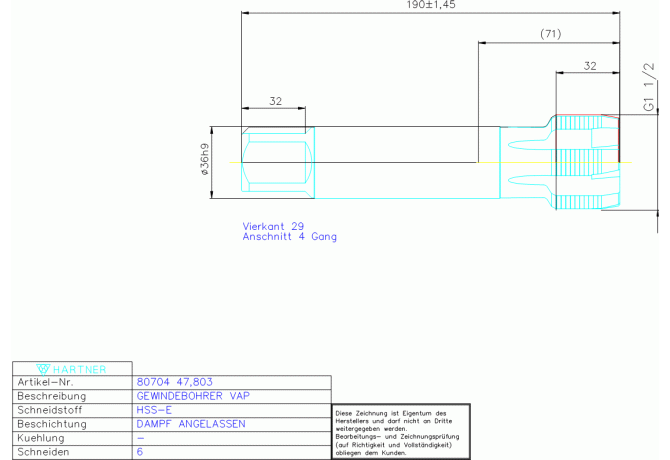
Task: Select the Anschnitt 4 Gang note
Action: (290, 237)
